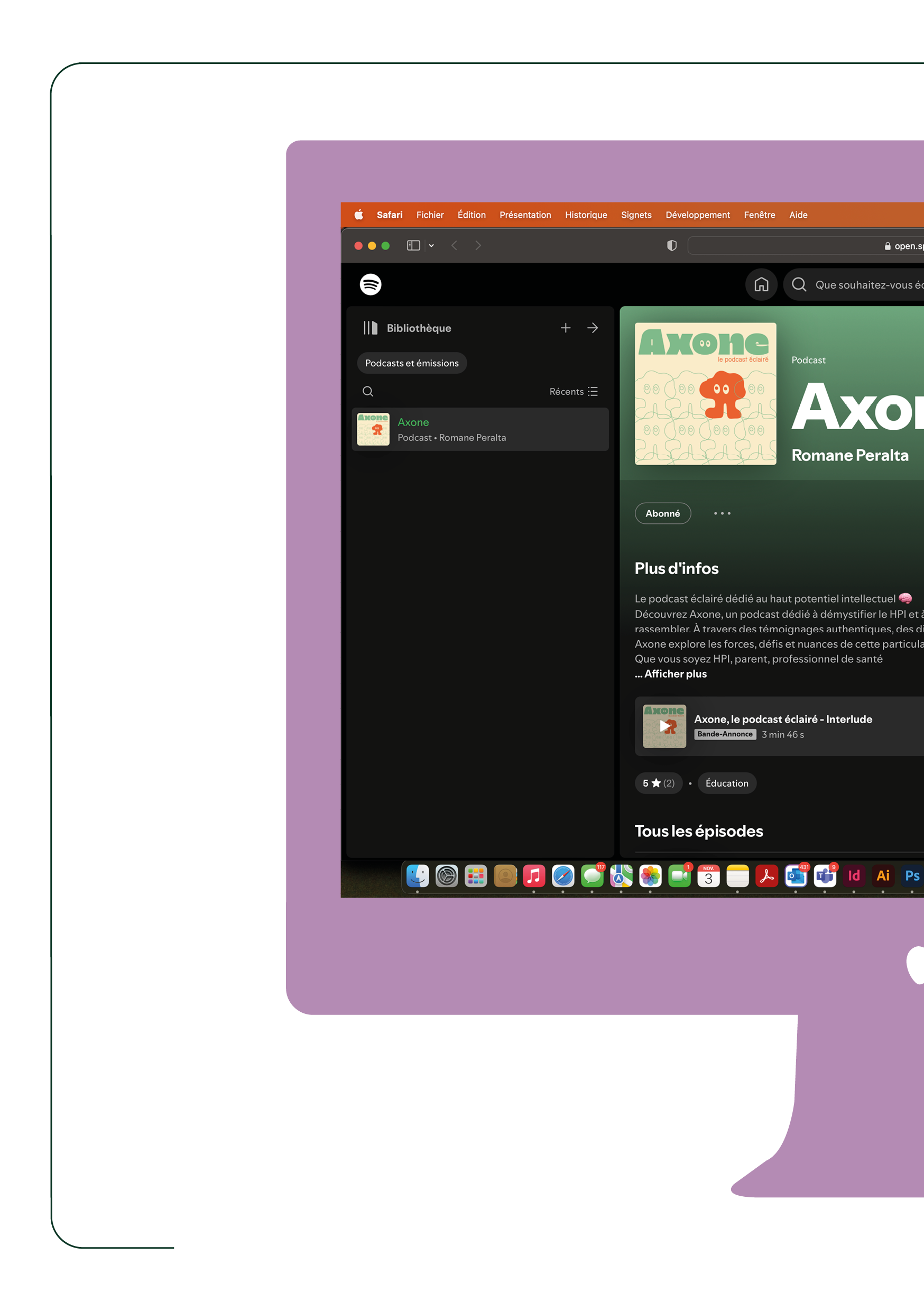Open Adobe Acrobat from the dock
This screenshot has width=924, height=1311.
[766, 876]
